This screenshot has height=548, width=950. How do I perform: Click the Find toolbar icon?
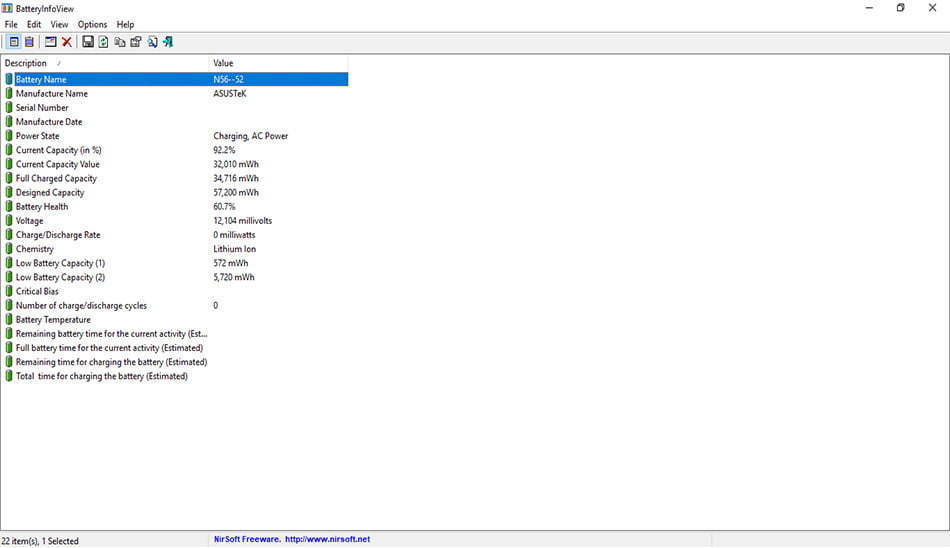(x=152, y=42)
